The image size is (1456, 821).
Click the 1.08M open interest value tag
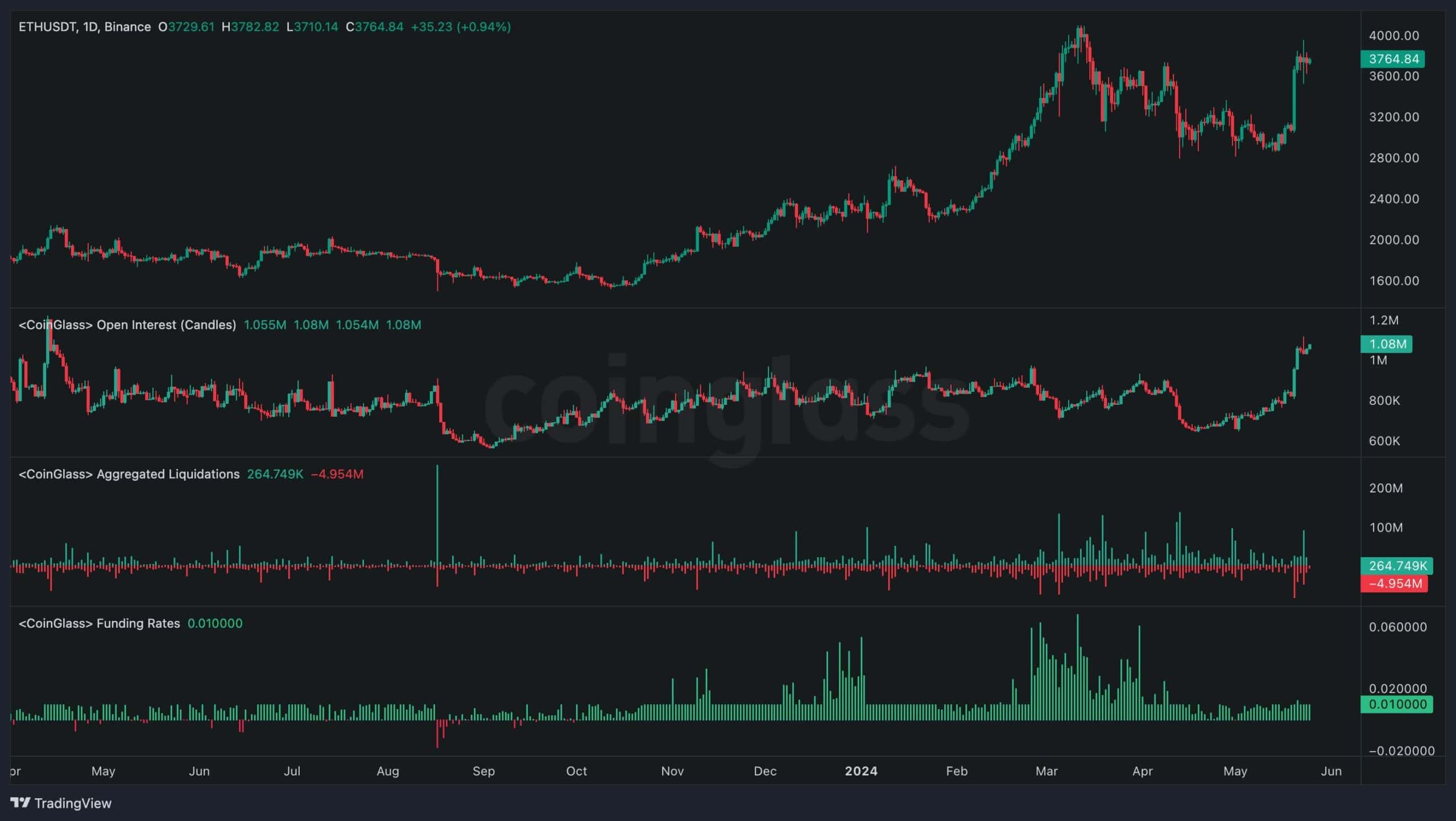1387,344
